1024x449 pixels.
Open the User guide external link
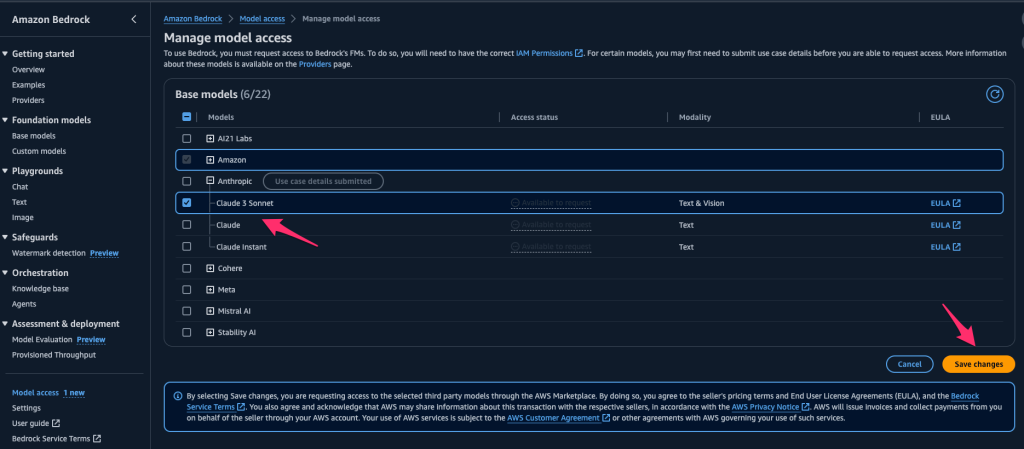click(36, 423)
